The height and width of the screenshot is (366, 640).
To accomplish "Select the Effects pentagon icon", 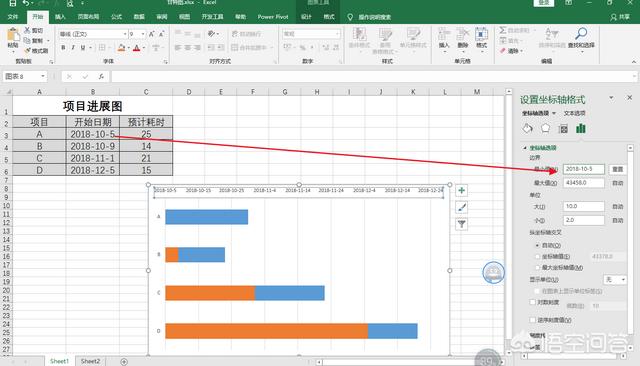I will [x=545, y=129].
